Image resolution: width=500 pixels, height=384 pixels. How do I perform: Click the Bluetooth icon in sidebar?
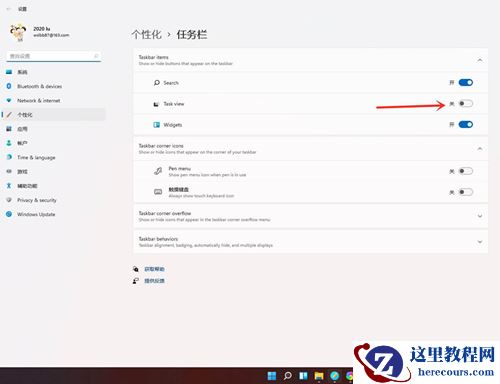(9, 86)
